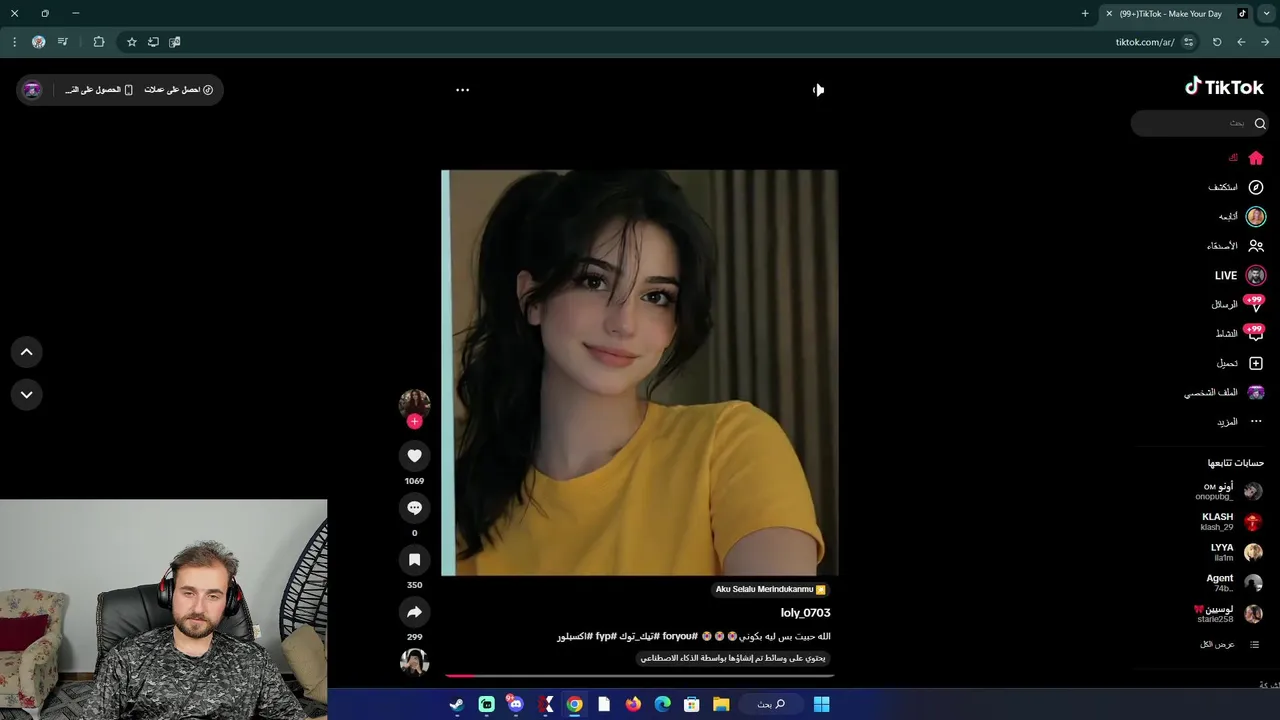Click Get Coins (احصل على عملات) button
The image size is (1280, 720).
[178, 90]
